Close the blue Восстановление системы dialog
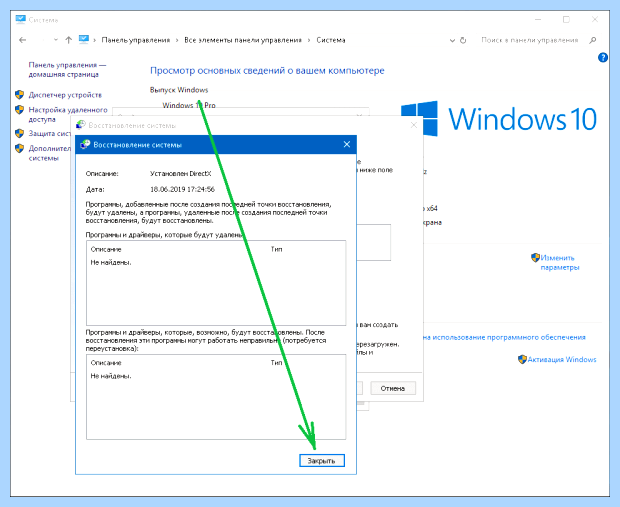 pyautogui.click(x=347, y=144)
